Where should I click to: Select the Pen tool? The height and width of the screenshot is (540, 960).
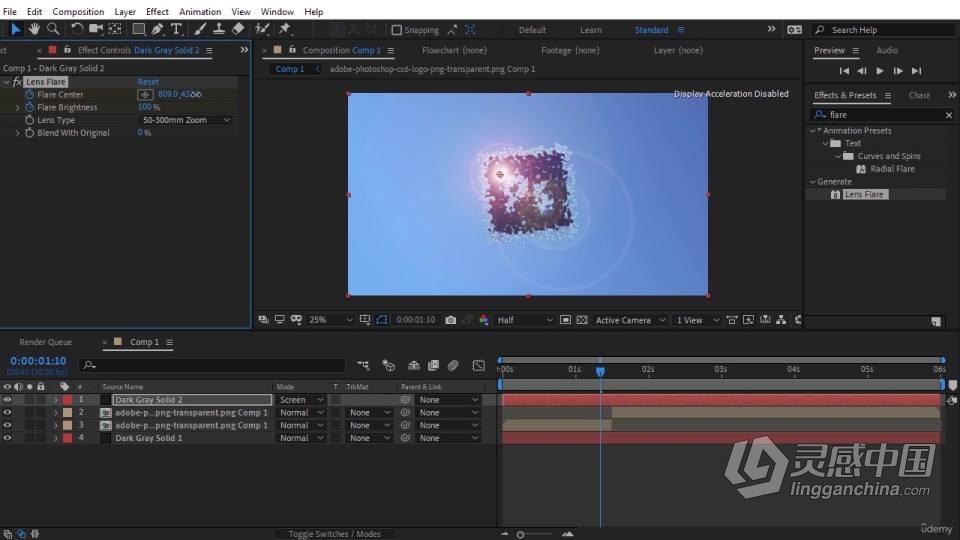point(157,29)
